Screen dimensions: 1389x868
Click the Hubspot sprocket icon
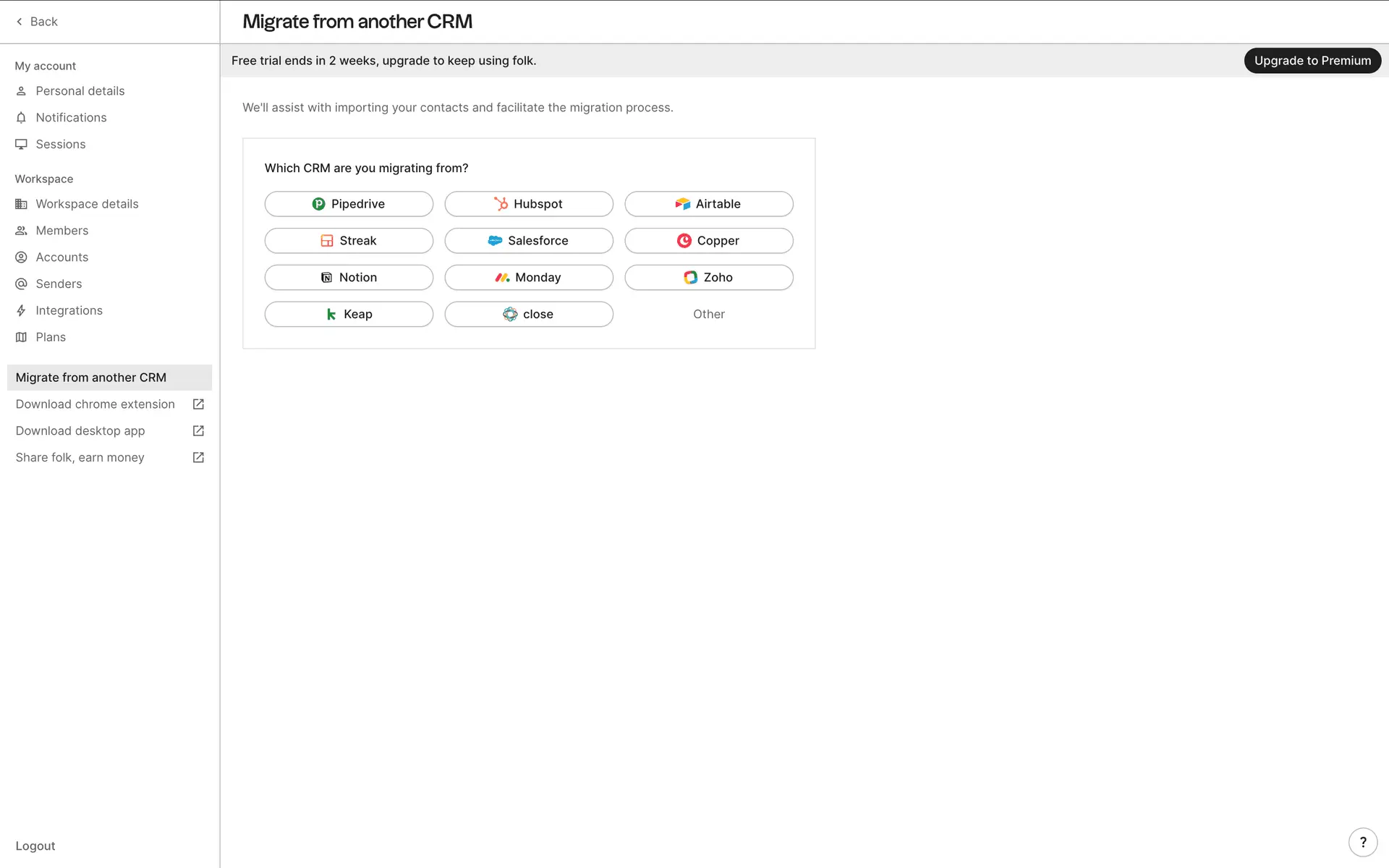501,204
